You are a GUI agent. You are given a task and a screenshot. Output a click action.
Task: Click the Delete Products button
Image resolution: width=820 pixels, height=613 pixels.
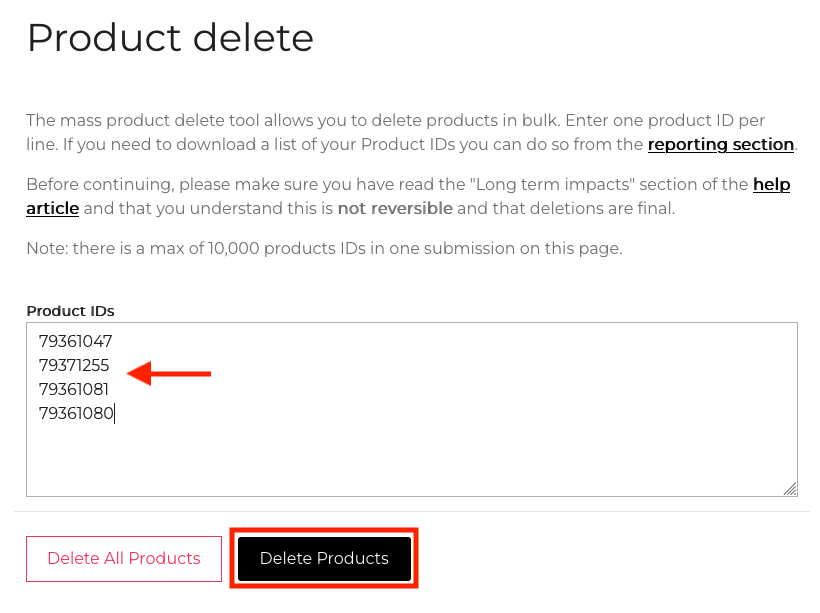tap(324, 558)
